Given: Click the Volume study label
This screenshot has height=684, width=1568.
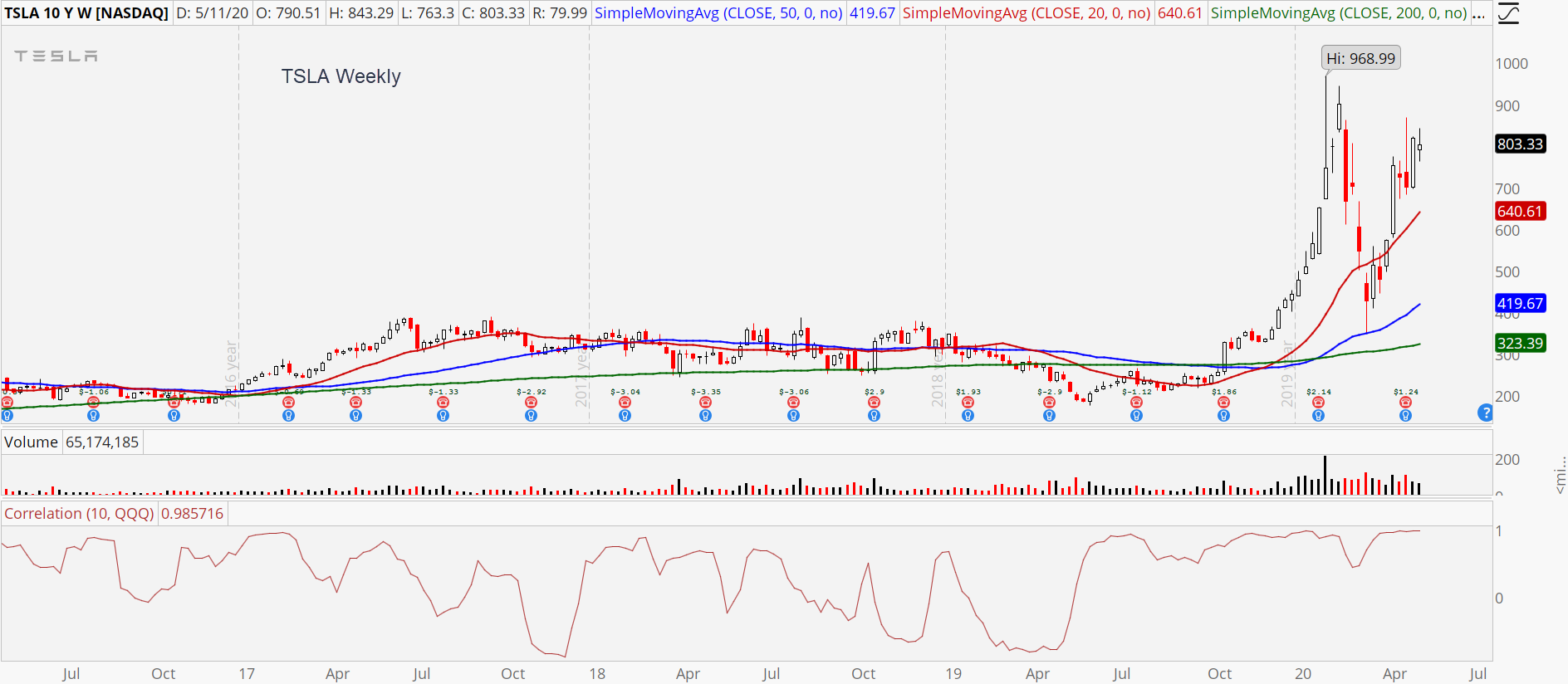Looking at the screenshot, I should [31, 442].
